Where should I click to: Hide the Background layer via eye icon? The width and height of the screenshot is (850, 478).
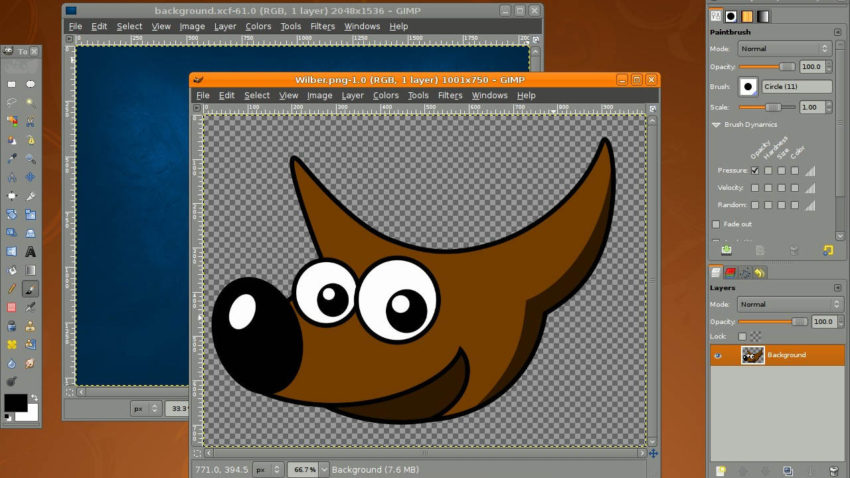click(x=718, y=355)
